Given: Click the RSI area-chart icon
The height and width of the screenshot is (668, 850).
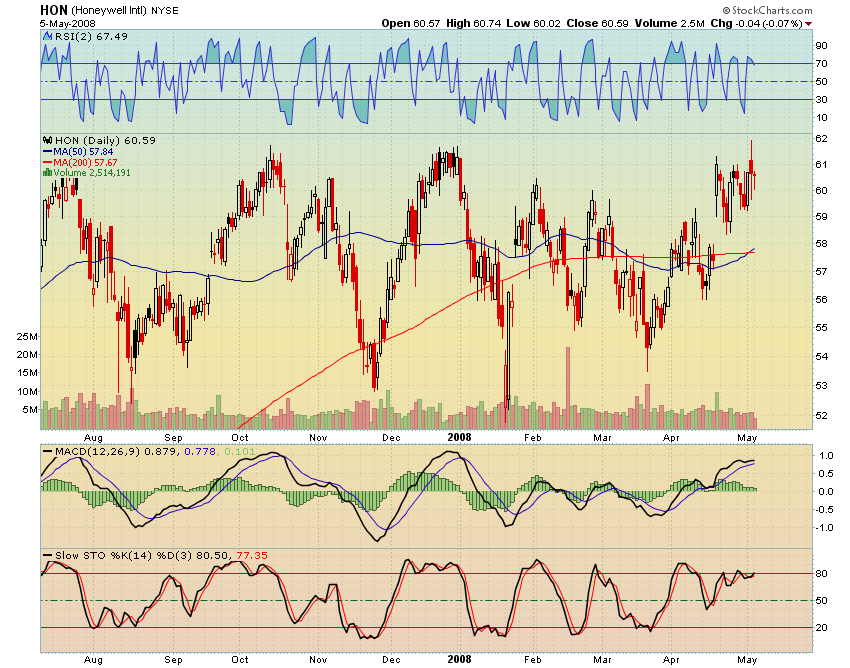Looking at the screenshot, I should click(48, 36).
